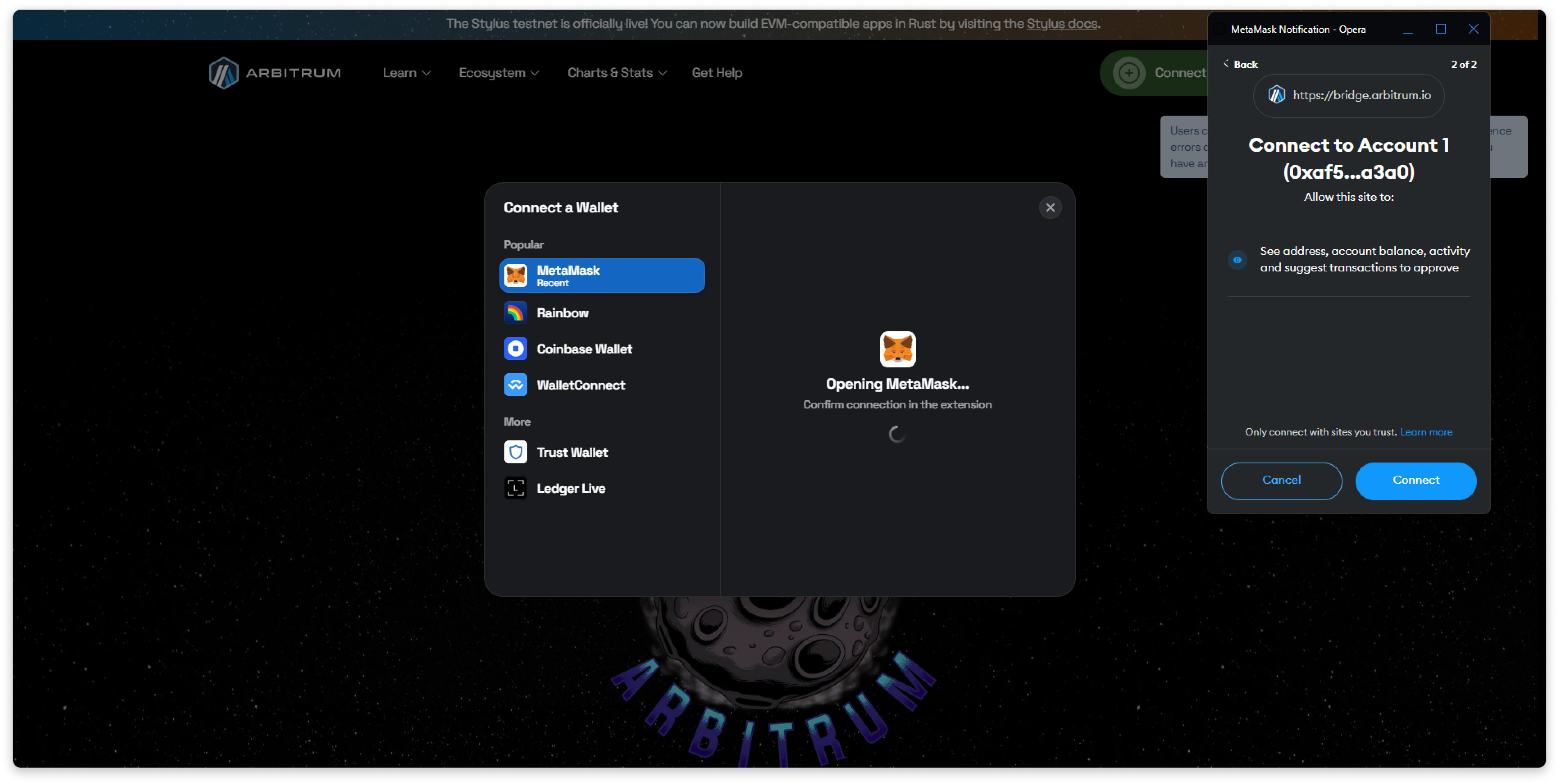Select the Rainbow wallet icon
The width and height of the screenshot is (1559, 784).
pyautogui.click(x=515, y=313)
